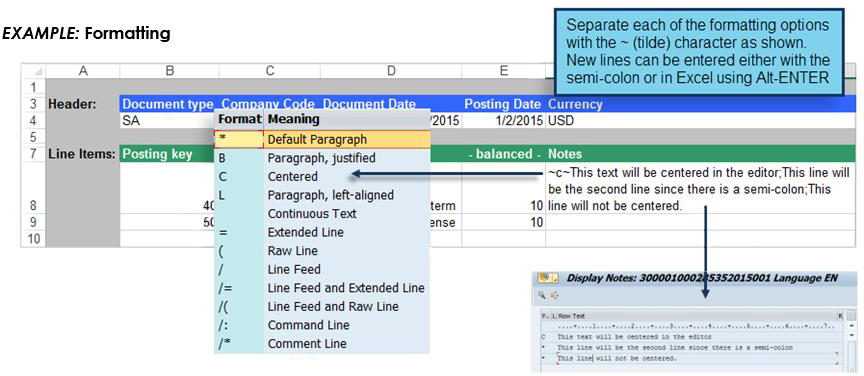Select 'Extended Line' from format list
Image resolution: width=864 pixels, height=376 pixels.
[322, 233]
